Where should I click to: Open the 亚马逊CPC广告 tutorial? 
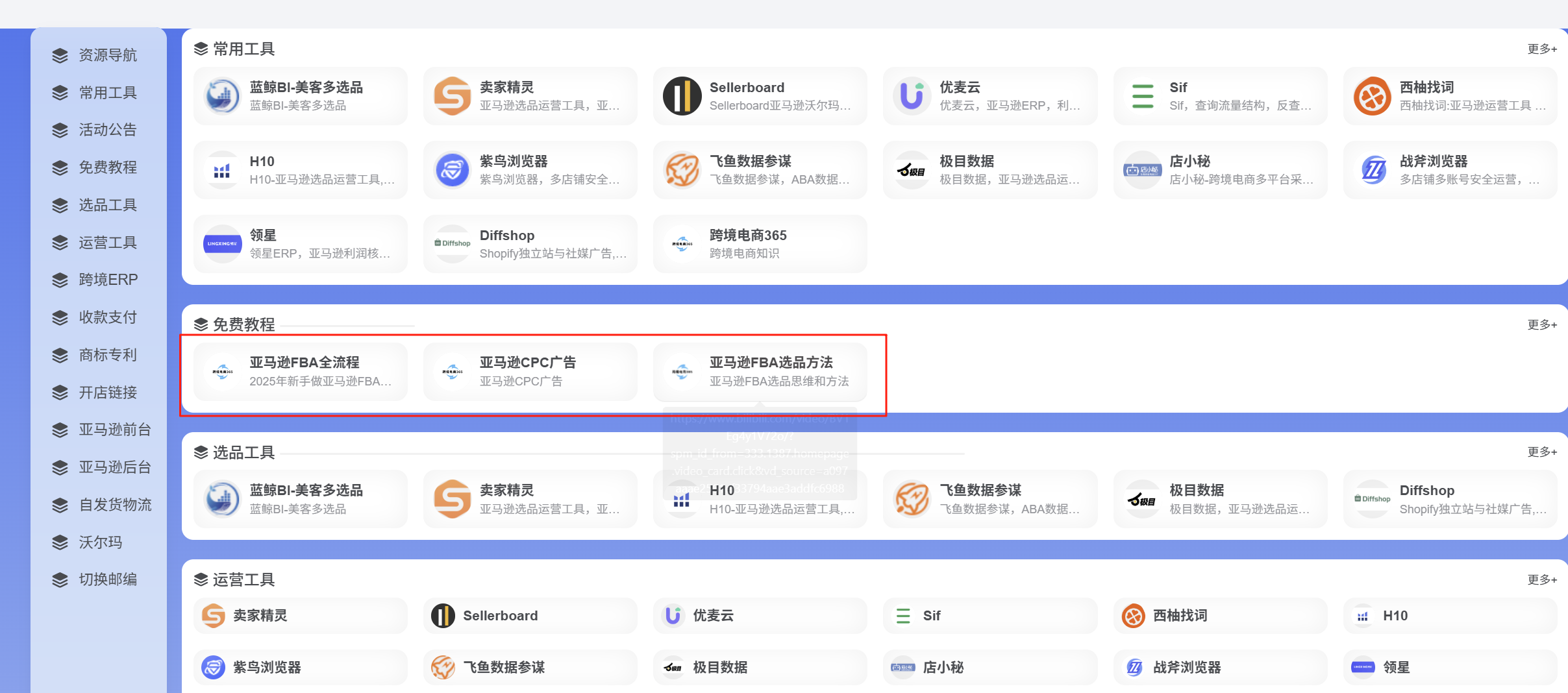pyautogui.click(x=529, y=371)
